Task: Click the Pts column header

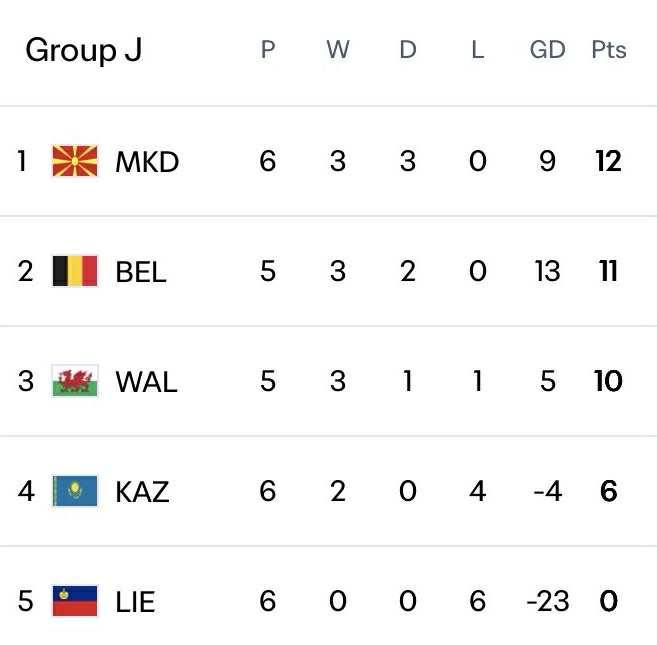Action: (x=608, y=50)
